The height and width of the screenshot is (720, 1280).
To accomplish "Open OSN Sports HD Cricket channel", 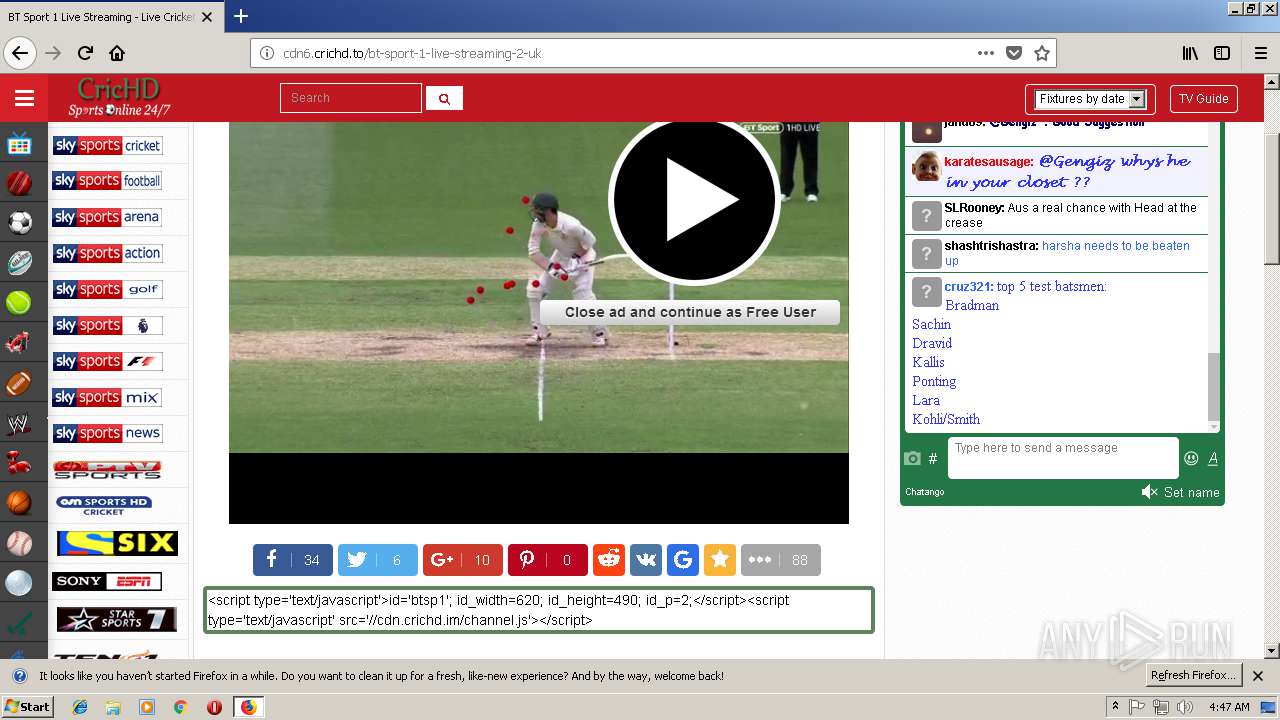I will click(104, 506).
